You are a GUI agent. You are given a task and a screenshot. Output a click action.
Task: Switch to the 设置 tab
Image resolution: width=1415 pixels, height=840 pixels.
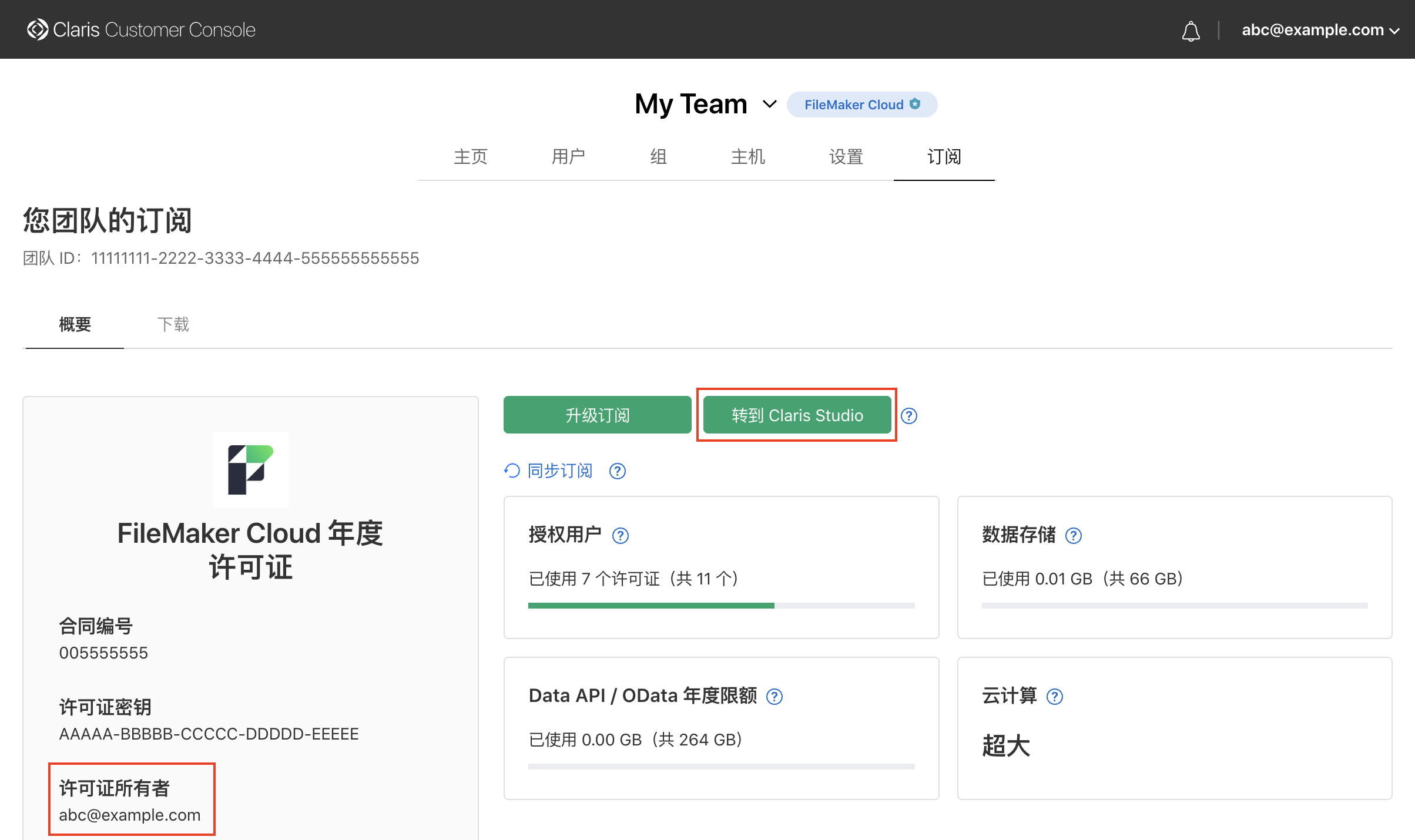tap(846, 157)
